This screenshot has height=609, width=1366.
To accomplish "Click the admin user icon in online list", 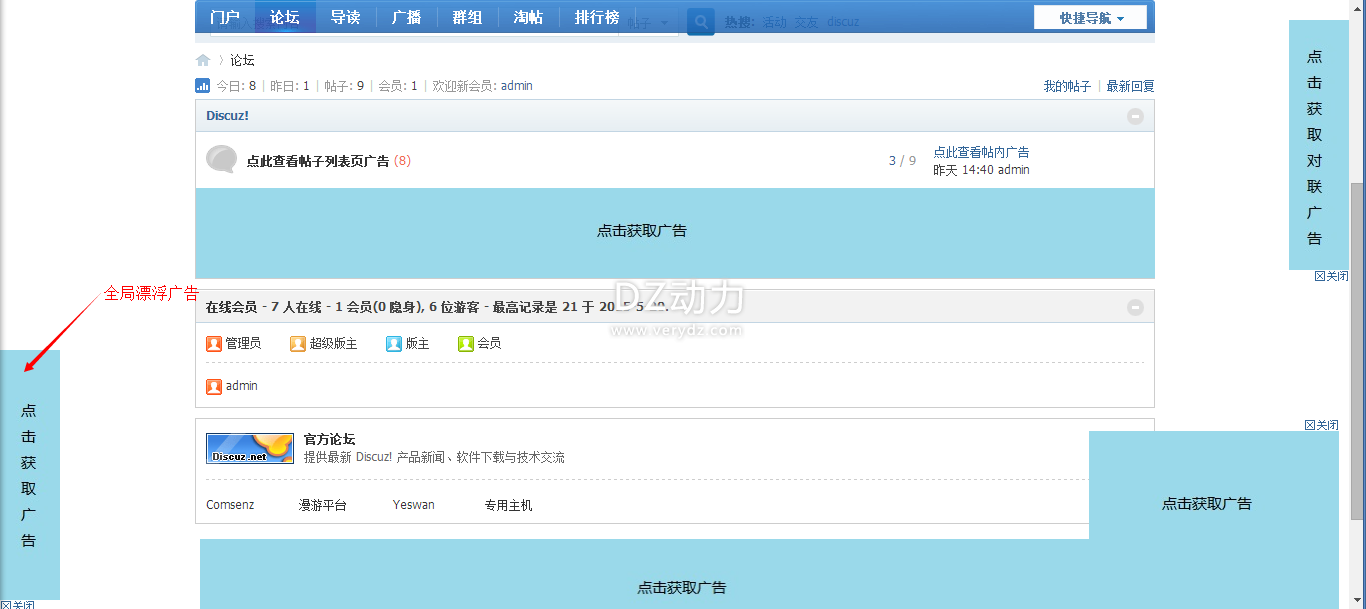I will (x=214, y=386).
